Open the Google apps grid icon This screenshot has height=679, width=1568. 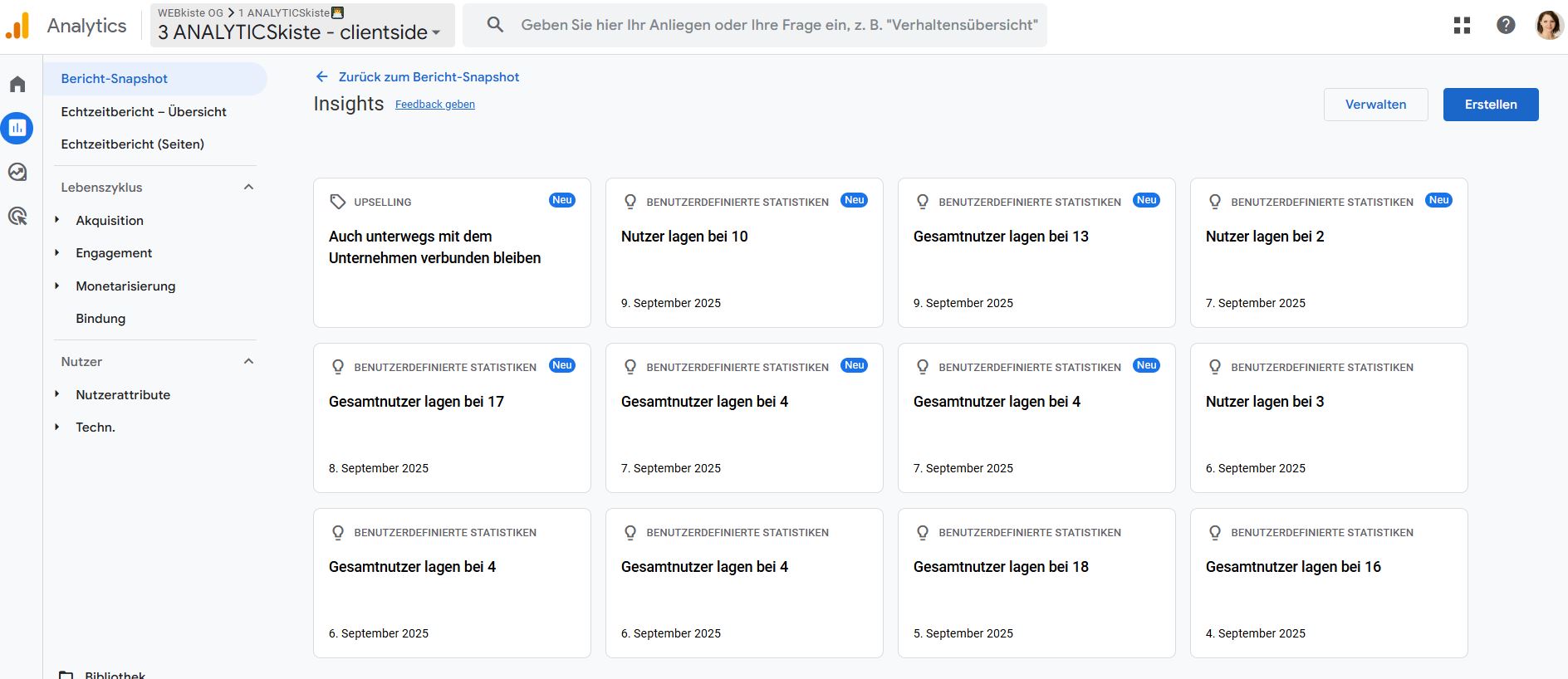point(1463,26)
